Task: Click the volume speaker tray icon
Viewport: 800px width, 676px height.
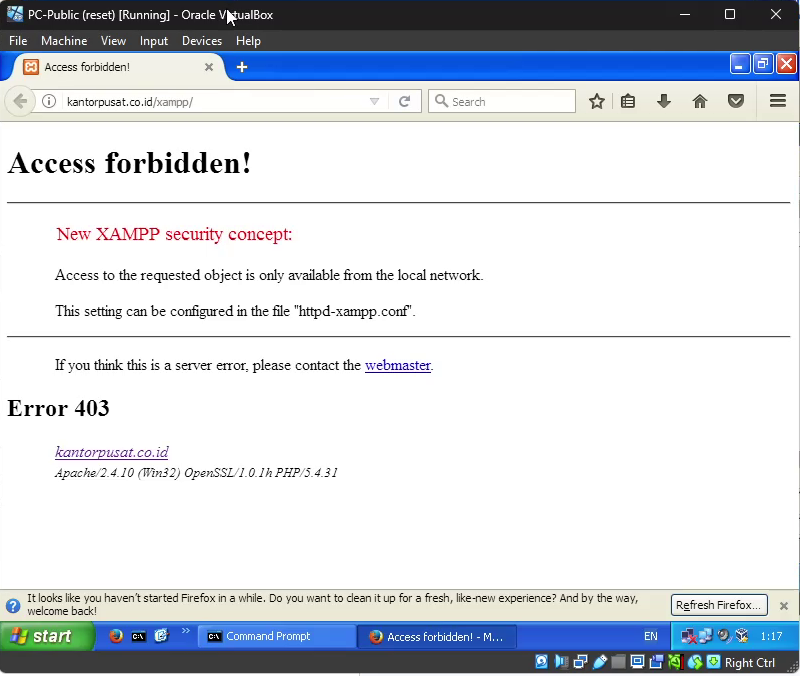Action: (x=723, y=636)
